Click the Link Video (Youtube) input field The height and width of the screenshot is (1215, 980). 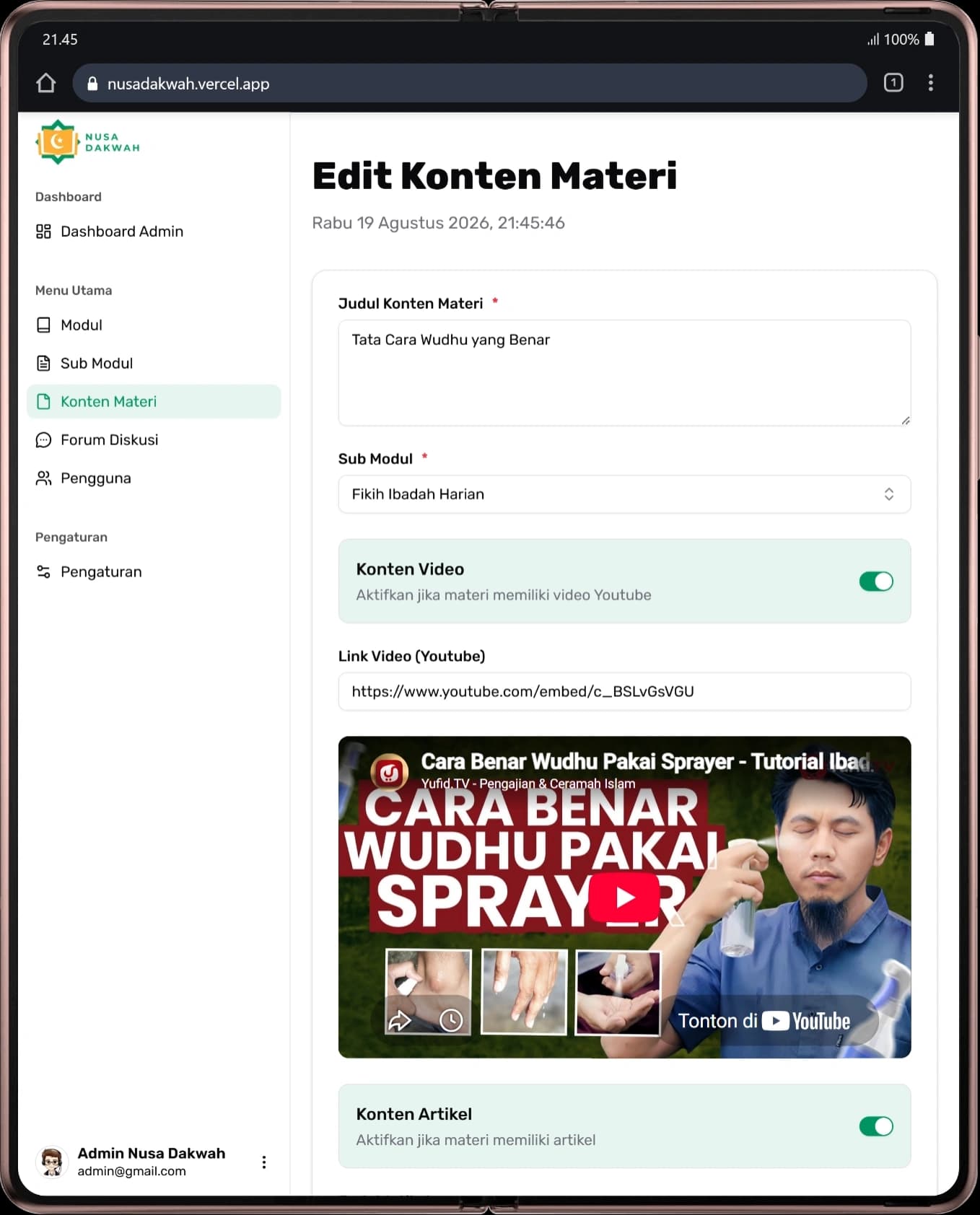[x=624, y=692]
